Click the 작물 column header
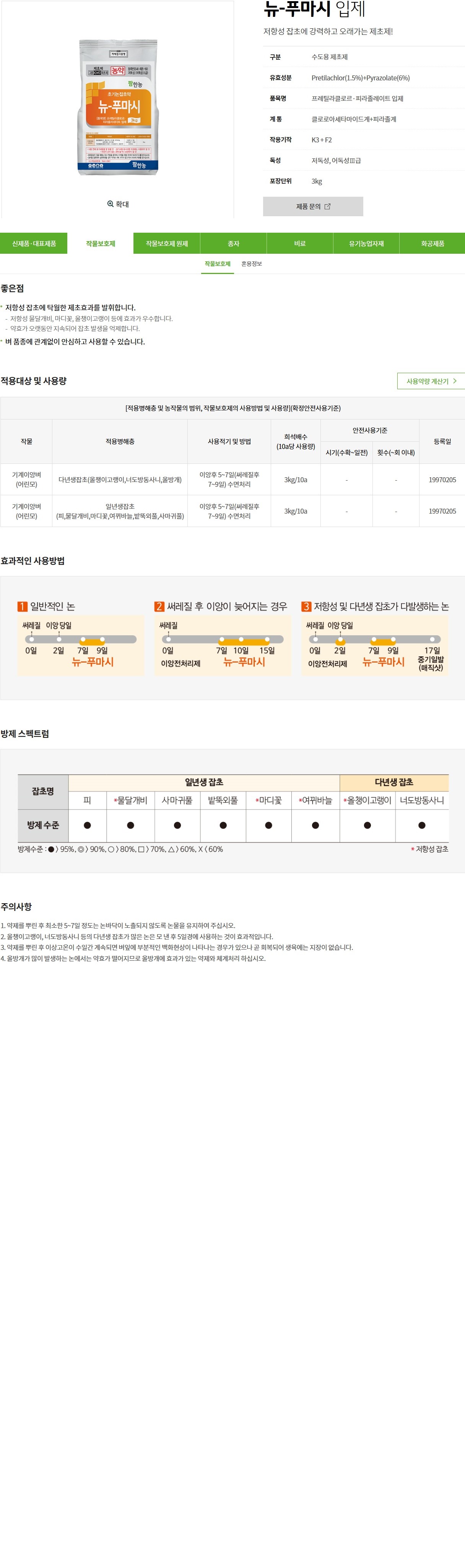Viewport: 465px width, 1568px height. [26, 441]
